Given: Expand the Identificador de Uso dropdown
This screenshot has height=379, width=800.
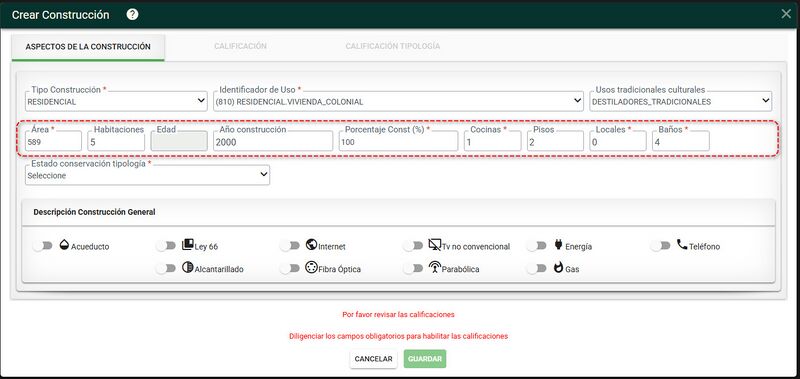Looking at the screenshot, I should click(x=398, y=102).
